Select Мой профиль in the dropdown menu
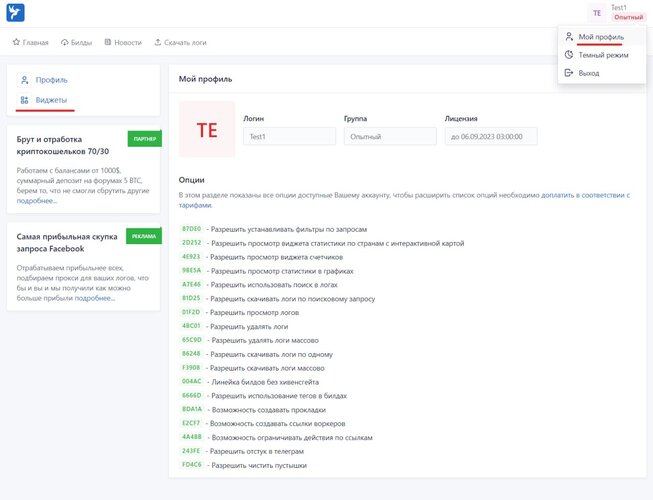This screenshot has width=653, height=500. tap(602, 37)
